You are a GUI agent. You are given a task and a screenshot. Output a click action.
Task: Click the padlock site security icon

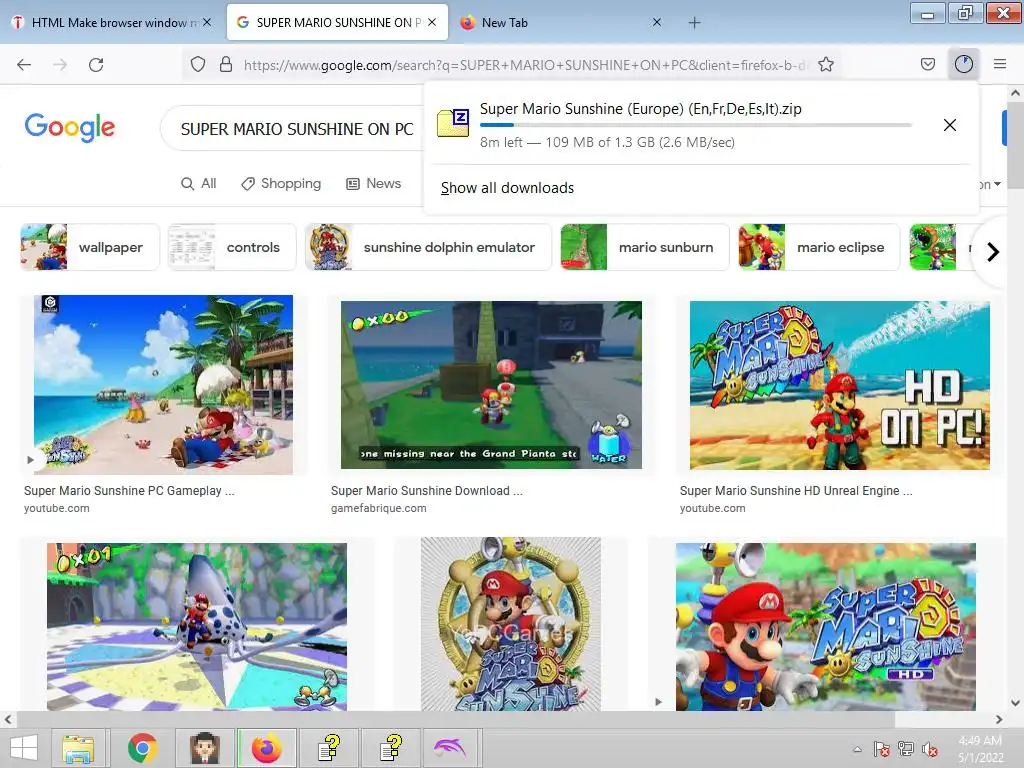tap(226, 64)
